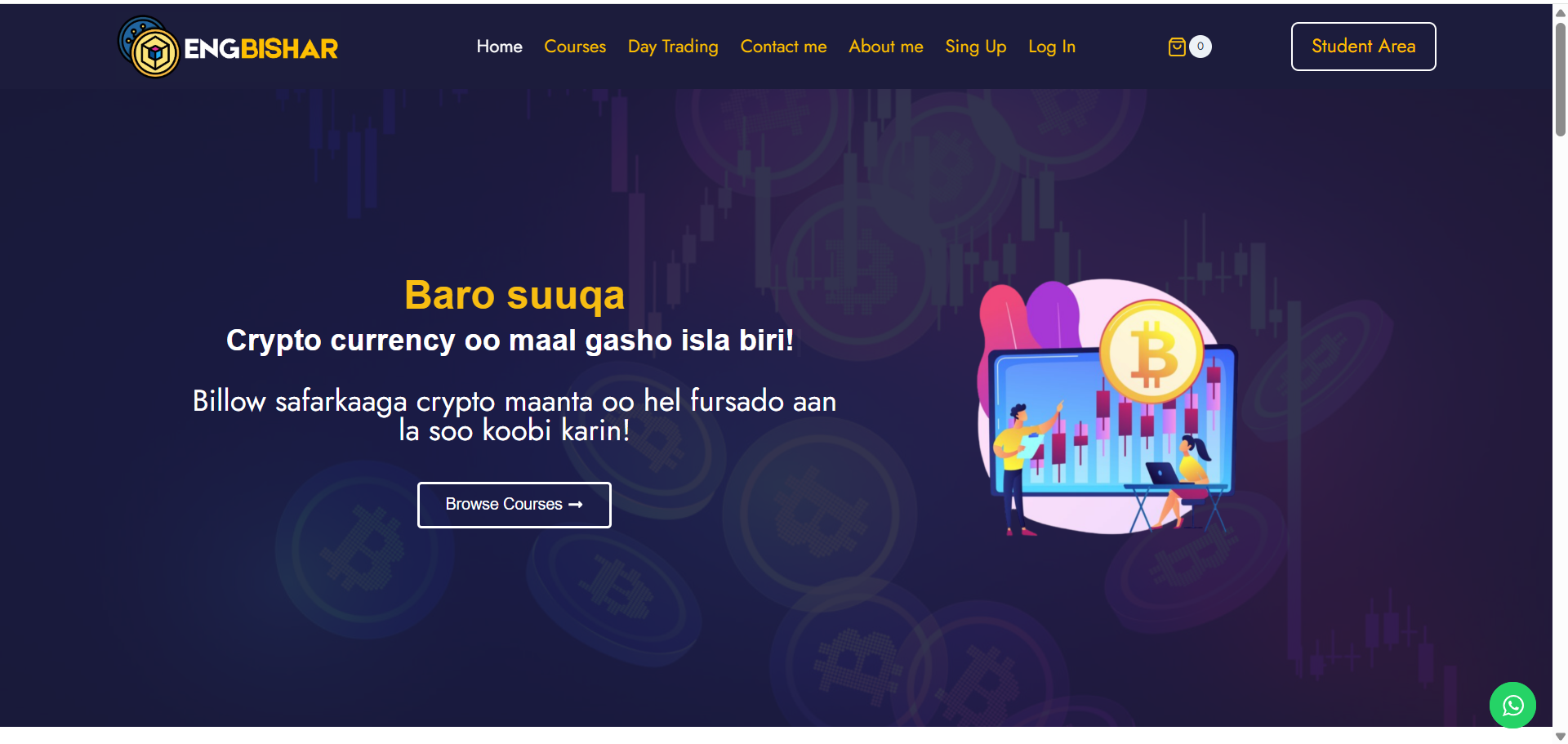1568x744 pixels.
Task: Click the arrow on Browse Courses
Action: pos(576,505)
